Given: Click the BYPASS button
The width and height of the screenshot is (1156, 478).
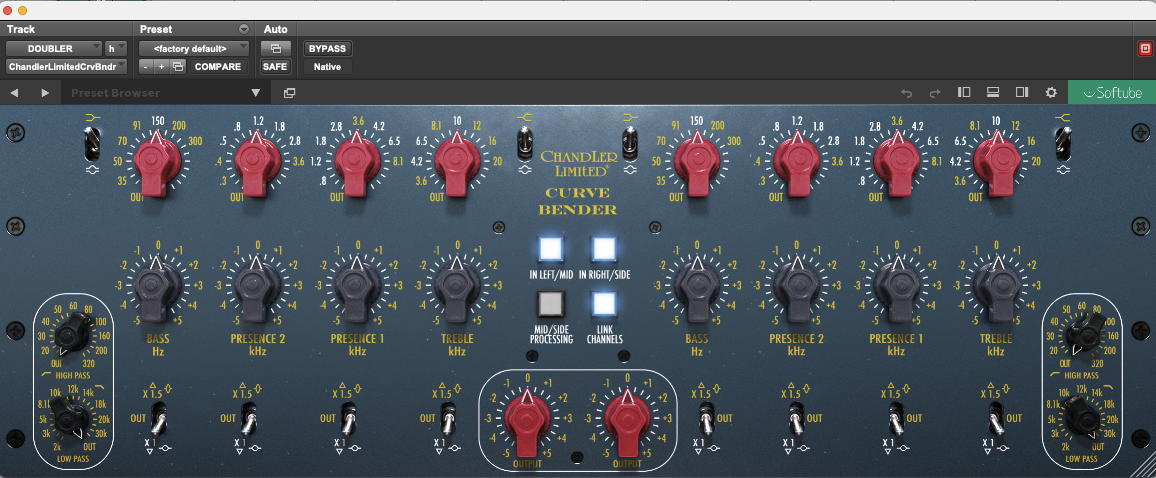Looking at the screenshot, I should (327, 49).
